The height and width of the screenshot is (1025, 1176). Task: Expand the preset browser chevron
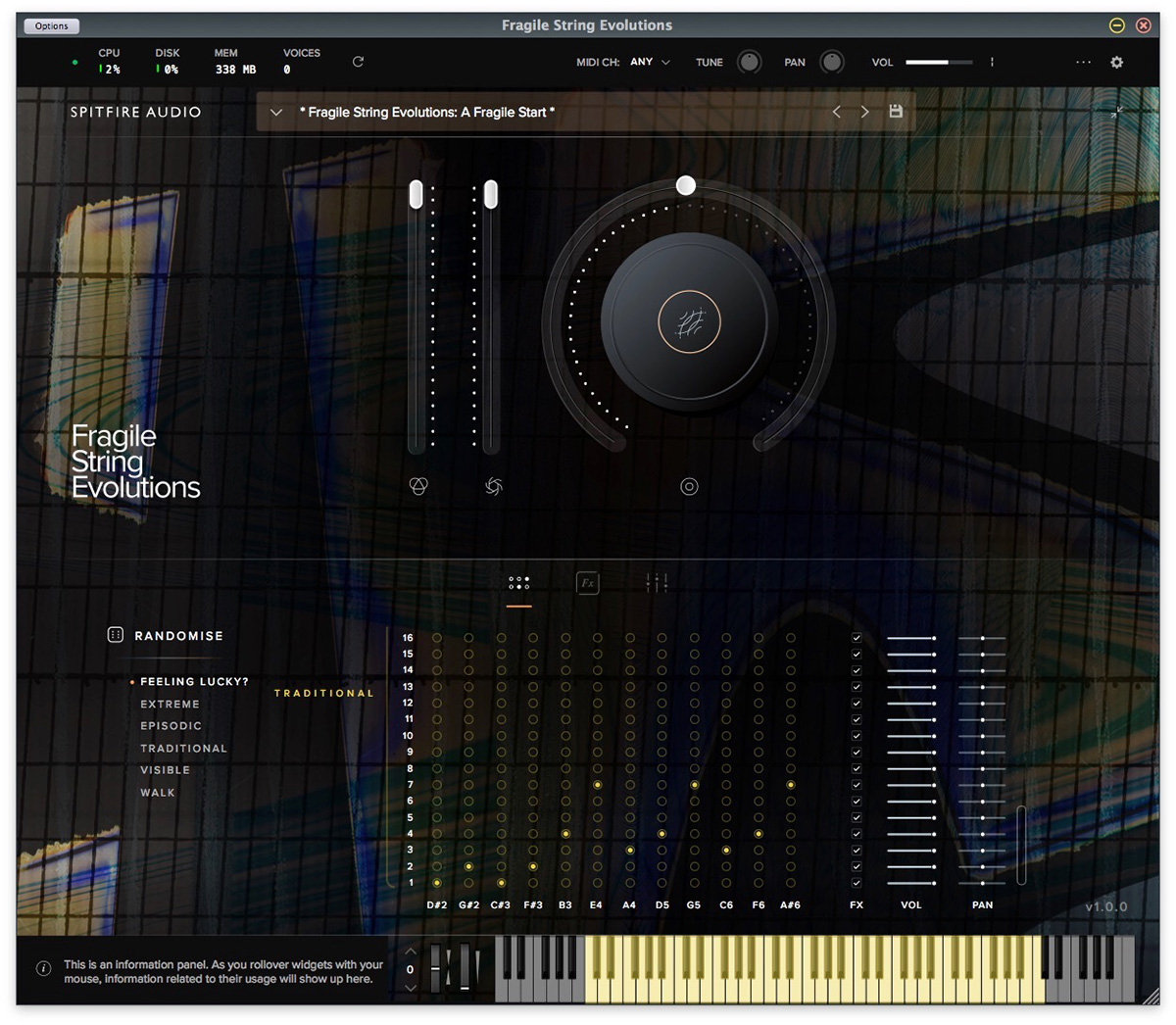point(275,112)
